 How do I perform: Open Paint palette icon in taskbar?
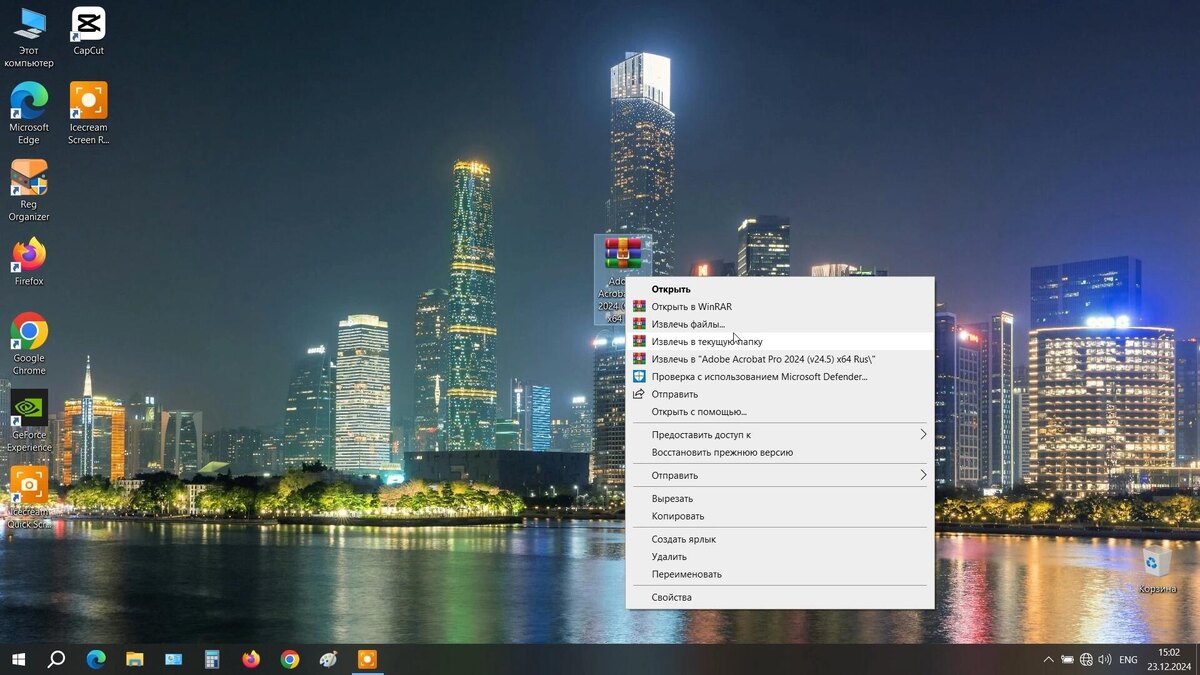pyautogui.click(x=328, y=659)
